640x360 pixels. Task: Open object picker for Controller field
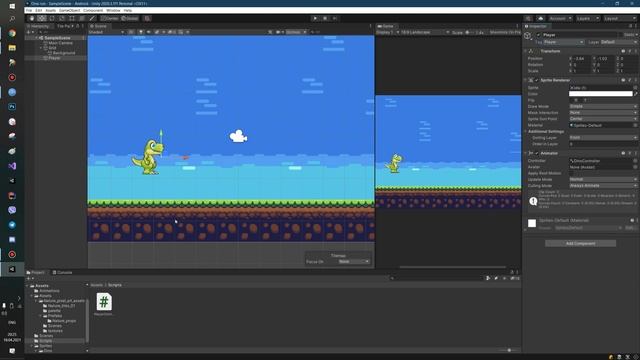(x=635, y=160)
